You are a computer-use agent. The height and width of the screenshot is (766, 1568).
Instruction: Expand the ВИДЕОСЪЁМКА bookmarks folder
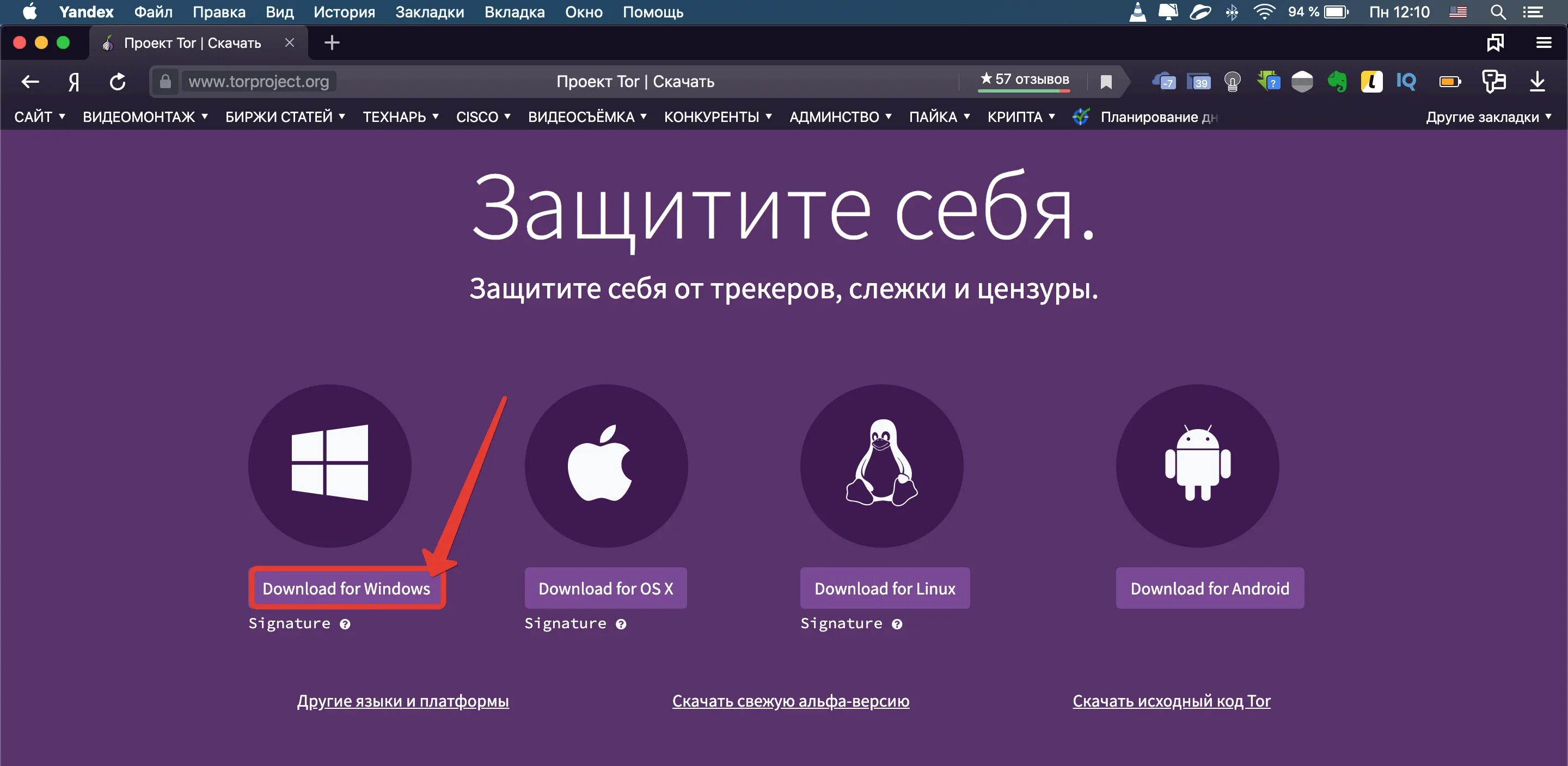coord(587,117)
